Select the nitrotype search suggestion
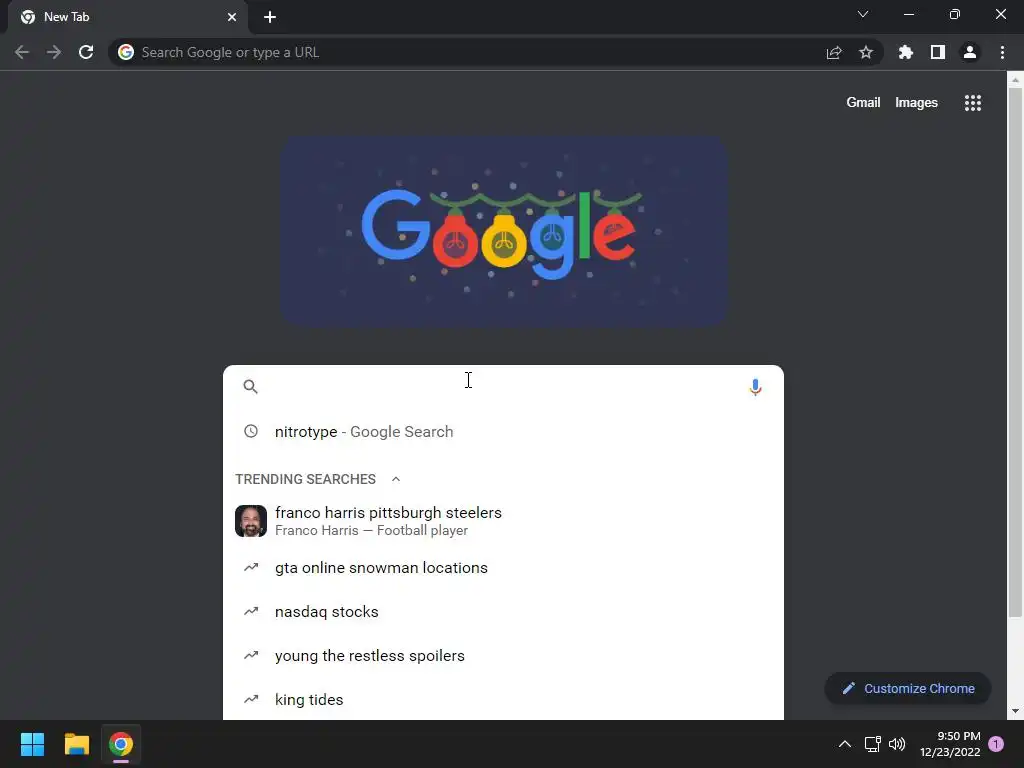Image resolution: width=1024 pixels, height=768 pixels. tap(503, 432)
